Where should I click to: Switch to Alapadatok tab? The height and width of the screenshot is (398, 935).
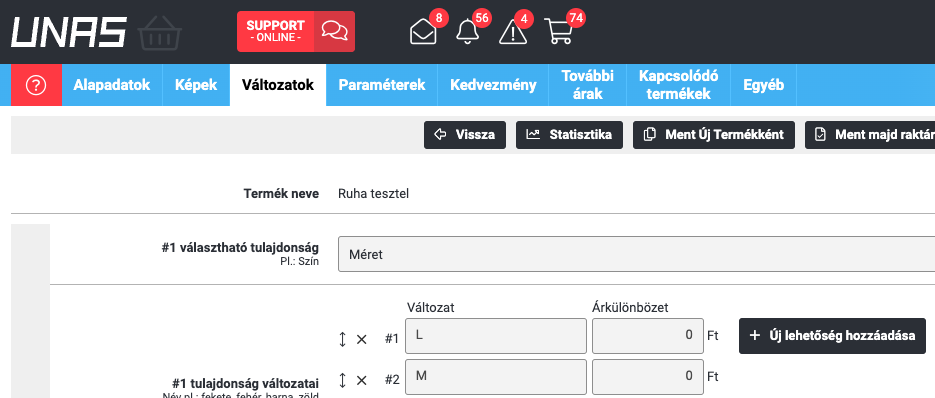112,85
